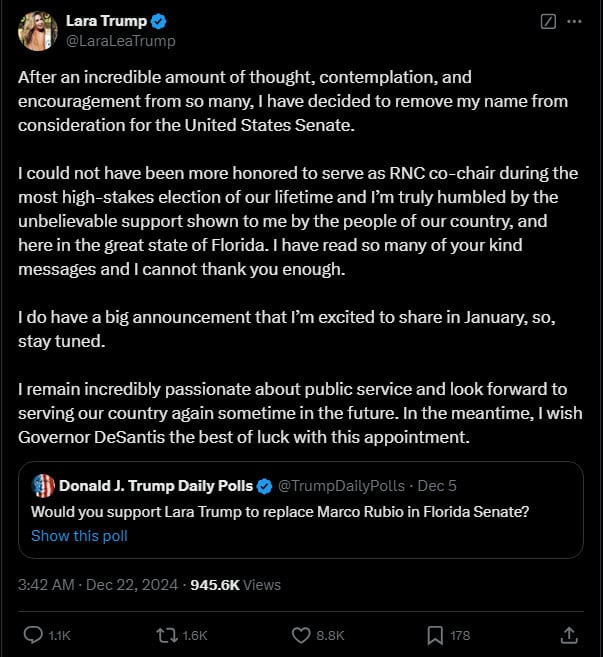Click the Trump Daily Polls avatar
The height and width of the screenshot is (657, 603).
click(x=43, y=486)
